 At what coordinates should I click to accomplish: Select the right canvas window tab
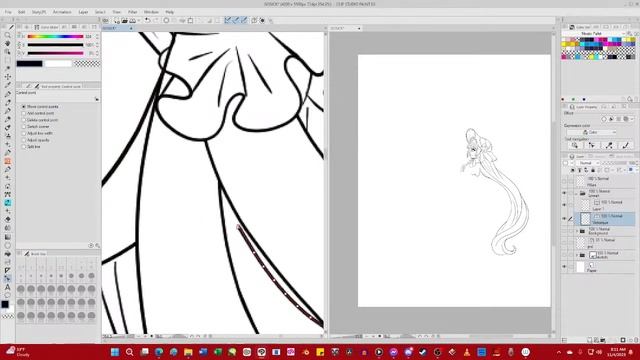click(345, 28)
